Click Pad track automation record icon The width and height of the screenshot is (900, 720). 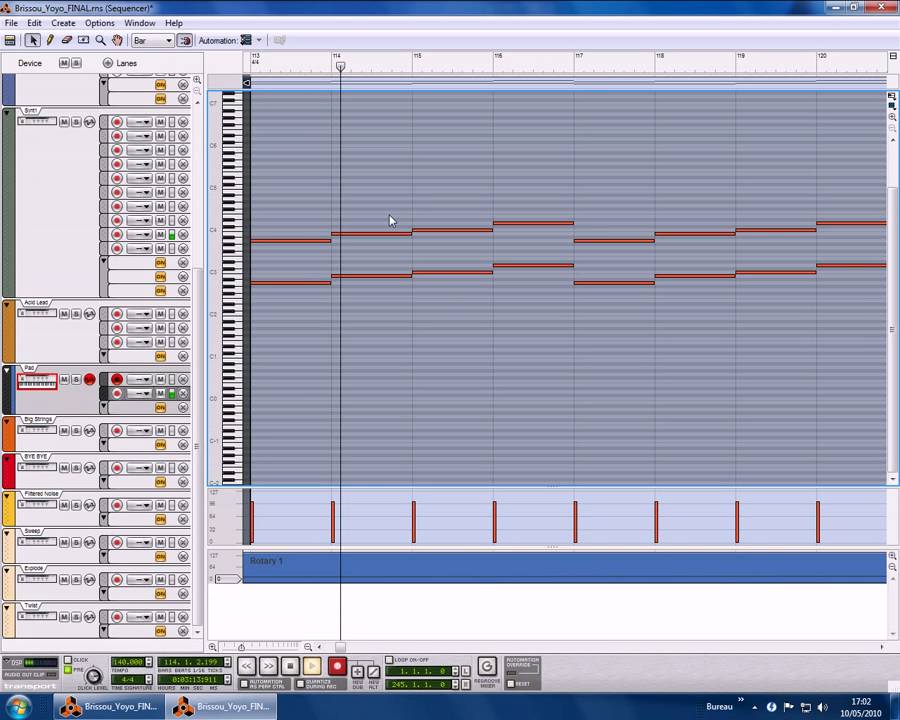point(90,380)
